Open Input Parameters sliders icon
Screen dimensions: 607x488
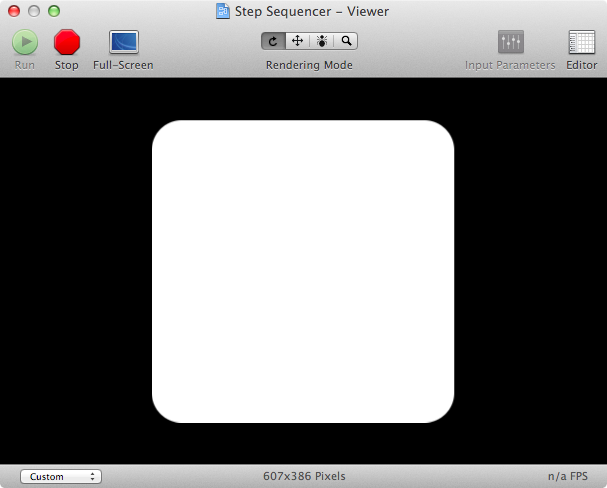511,42
